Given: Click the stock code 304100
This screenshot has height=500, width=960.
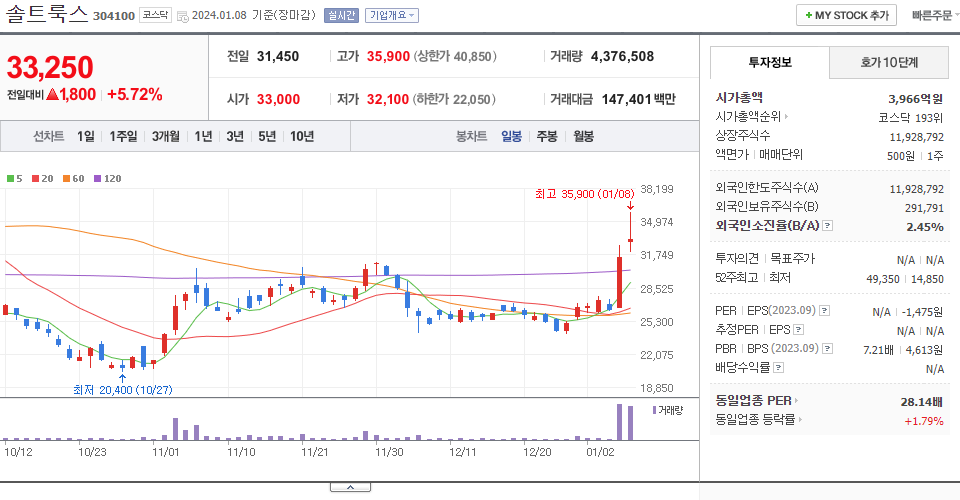Looking at the screenshot, I should click(x=114, y=16).
